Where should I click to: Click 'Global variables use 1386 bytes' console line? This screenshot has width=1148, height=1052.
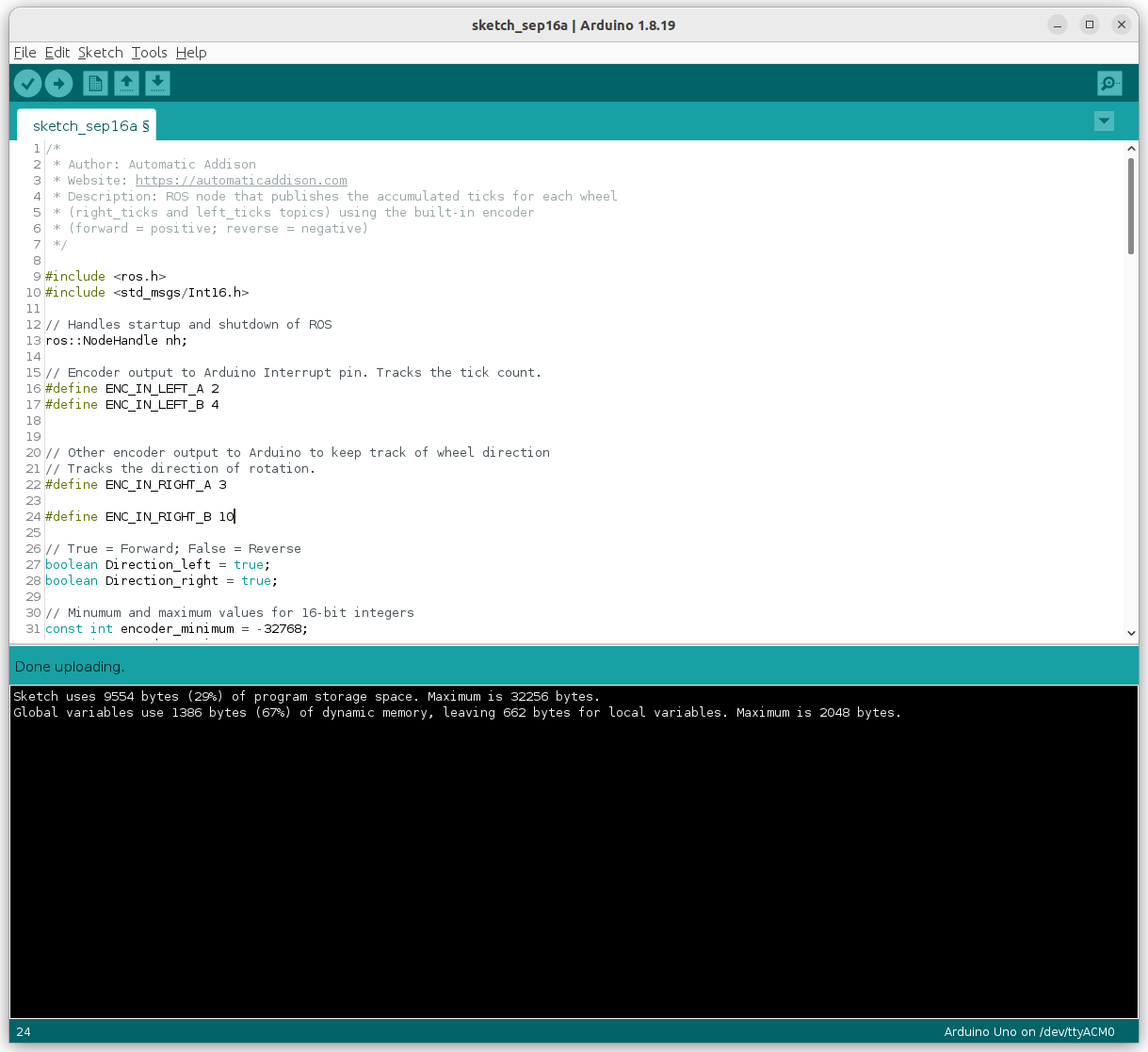coord(458,713)
